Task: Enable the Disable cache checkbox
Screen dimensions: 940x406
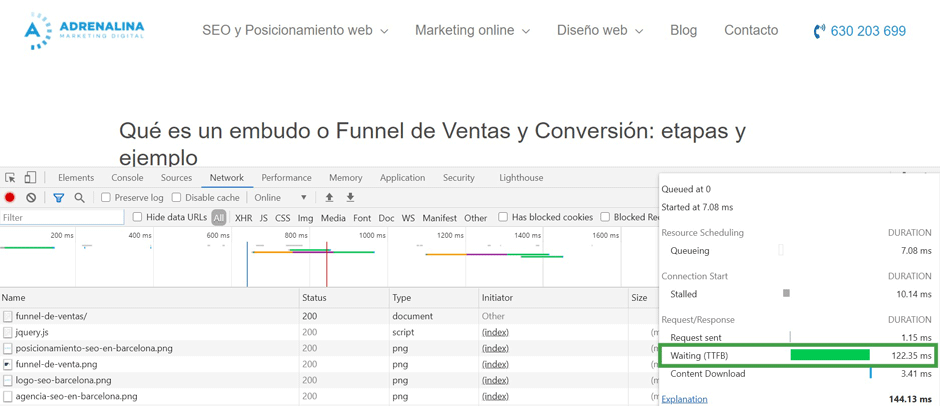Action: [x=176, y=197]
